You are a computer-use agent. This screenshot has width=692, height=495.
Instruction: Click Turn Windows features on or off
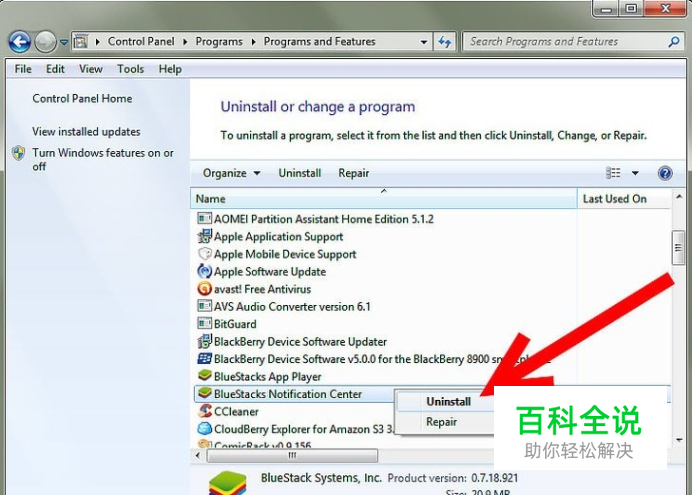pos(102,159)
